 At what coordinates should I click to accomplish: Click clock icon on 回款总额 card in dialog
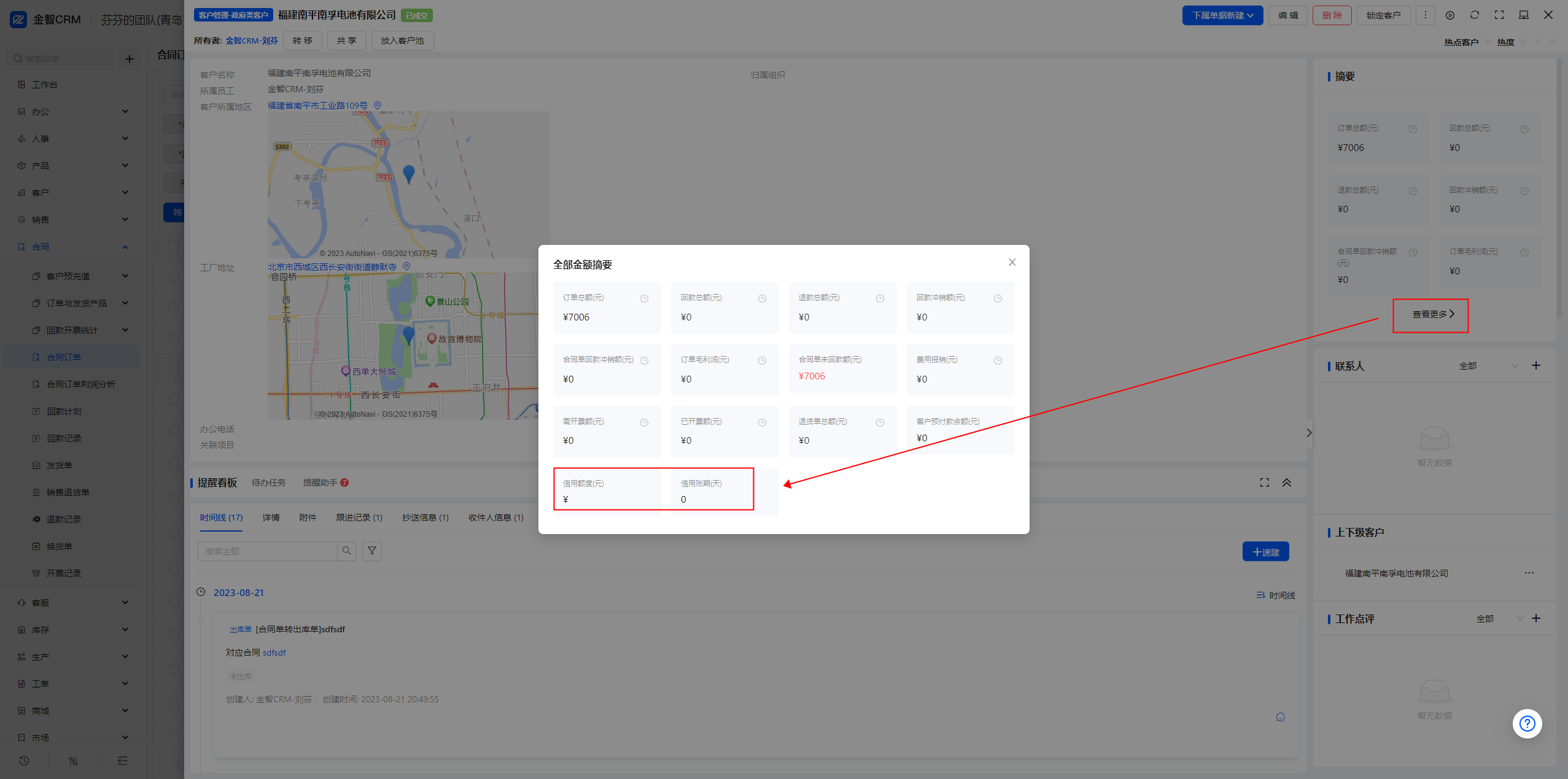click(762, 298)
